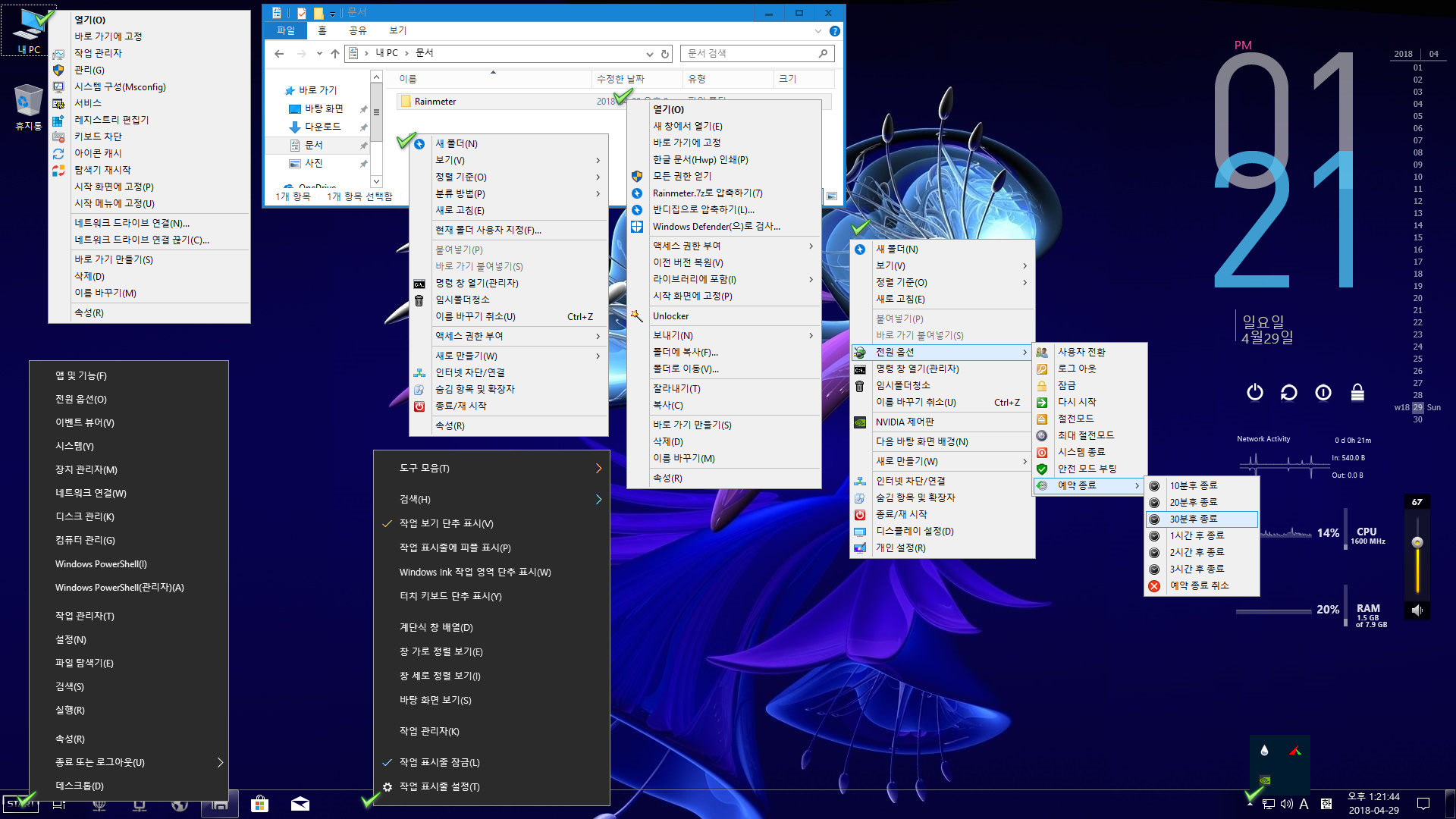The height and width of the screenshot is (819, 1456).
Task: Switch to large icons view button
Action: tap(832, 196)
